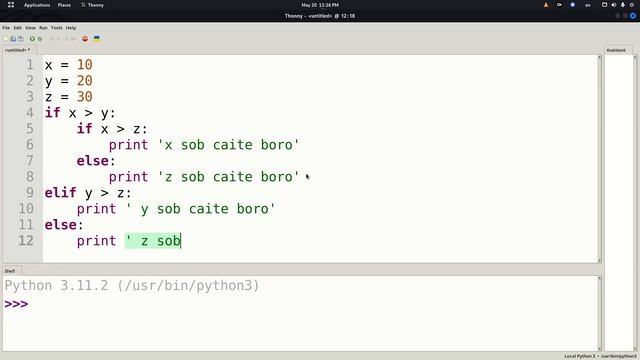This screenshot has width=640, height=360.
Task: Click the VLC cone tray icon
Action: coord(546,5)
